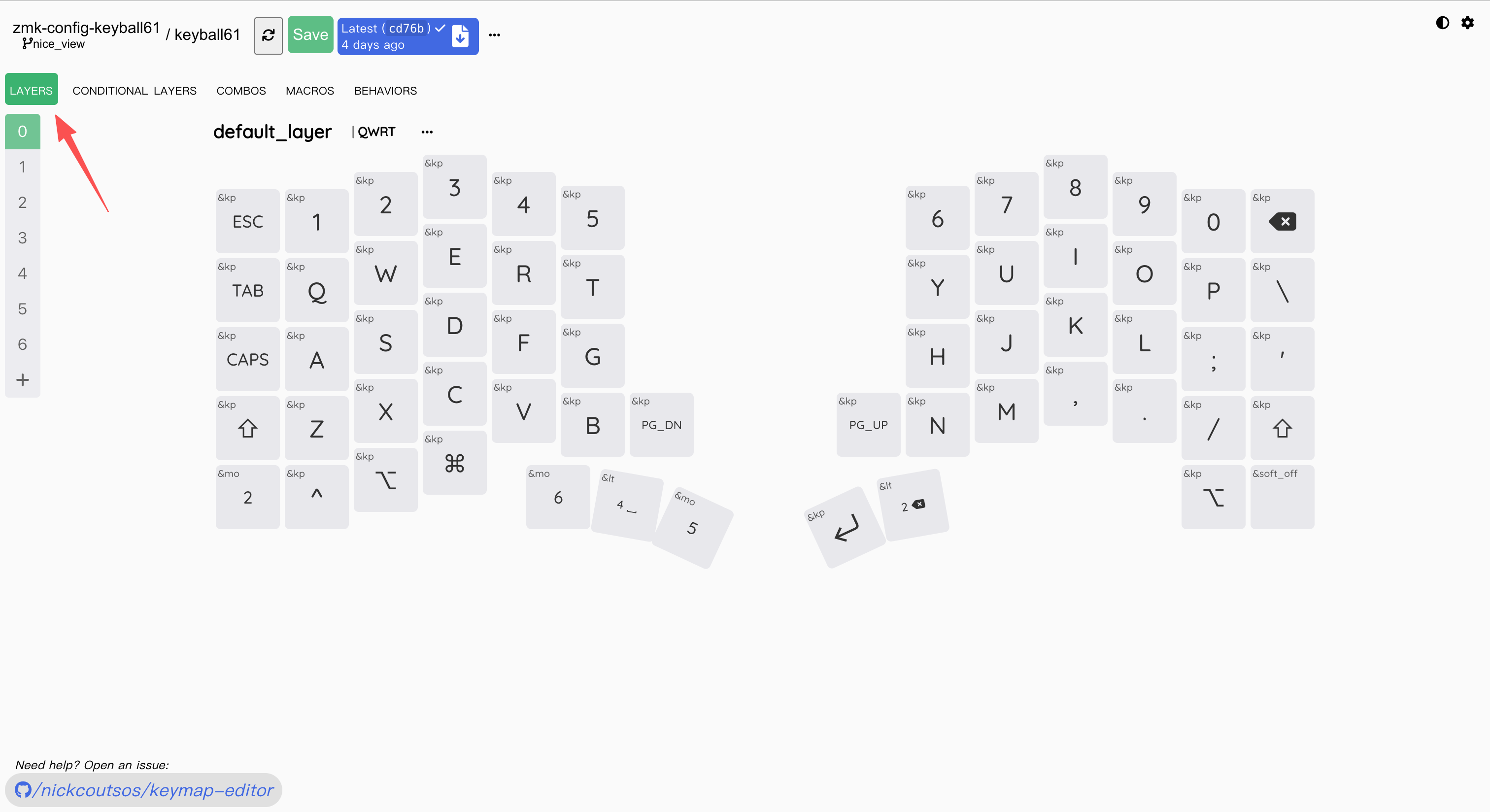Click the left Option symbol key
Viewport: 1490px width, 812px height.
pyautogui.click(x=385, y=480)
